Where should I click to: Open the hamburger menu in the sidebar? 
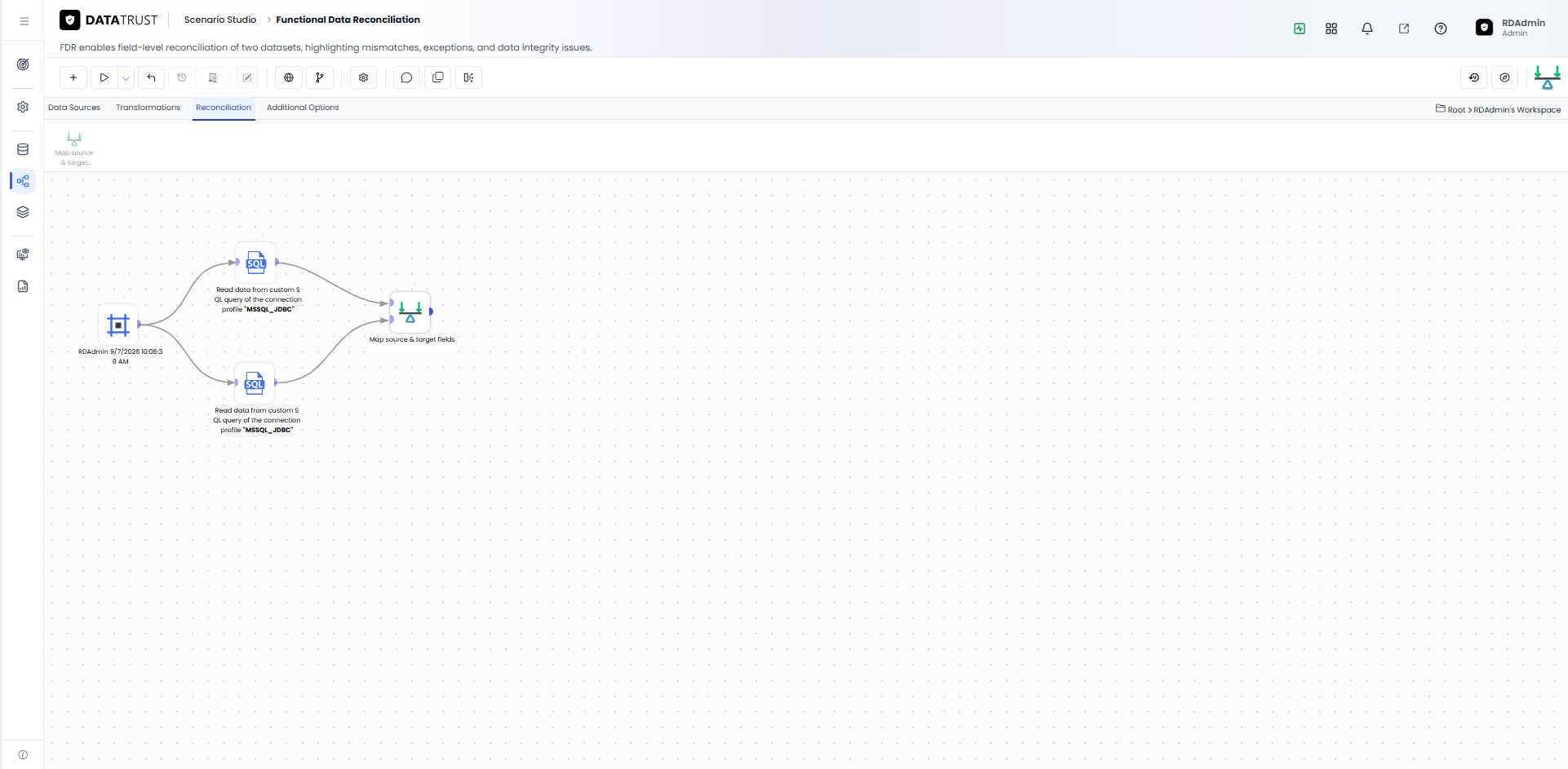tap(24, 21)
